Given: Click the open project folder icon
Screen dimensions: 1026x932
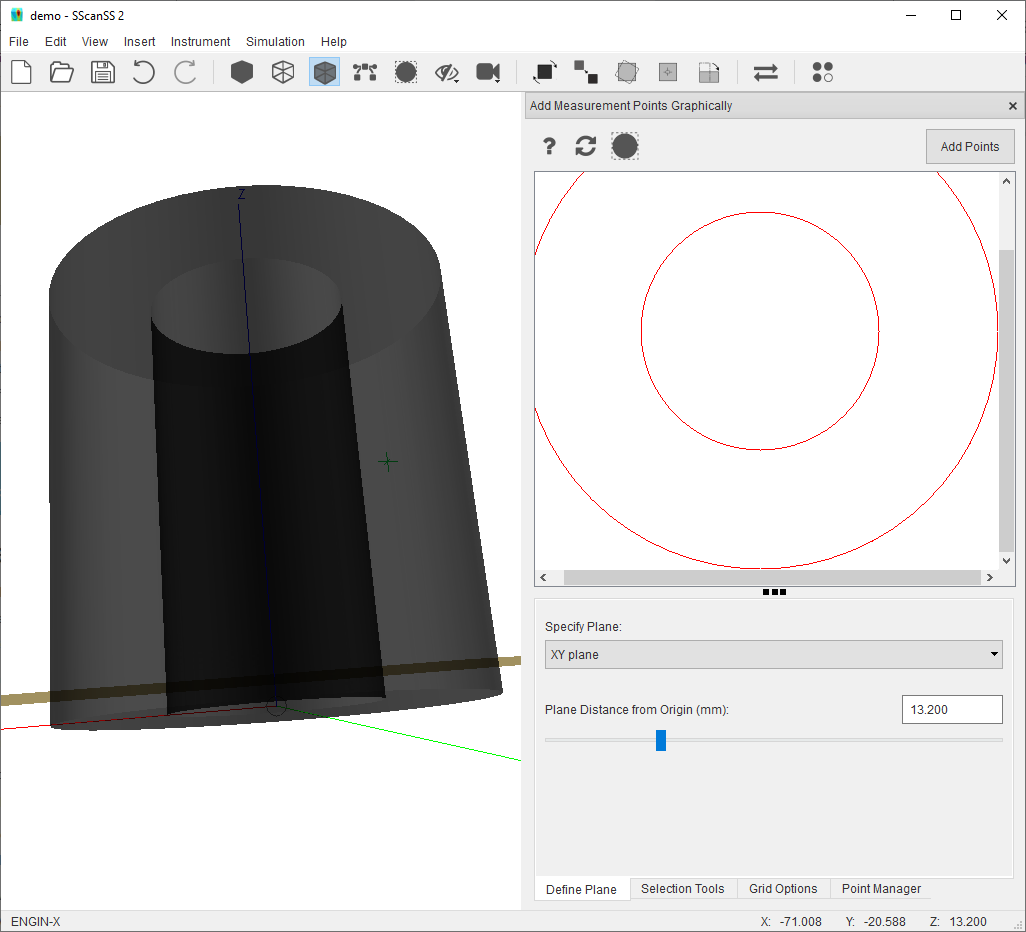Looking at the screenshot, I should tap(62, 72).
